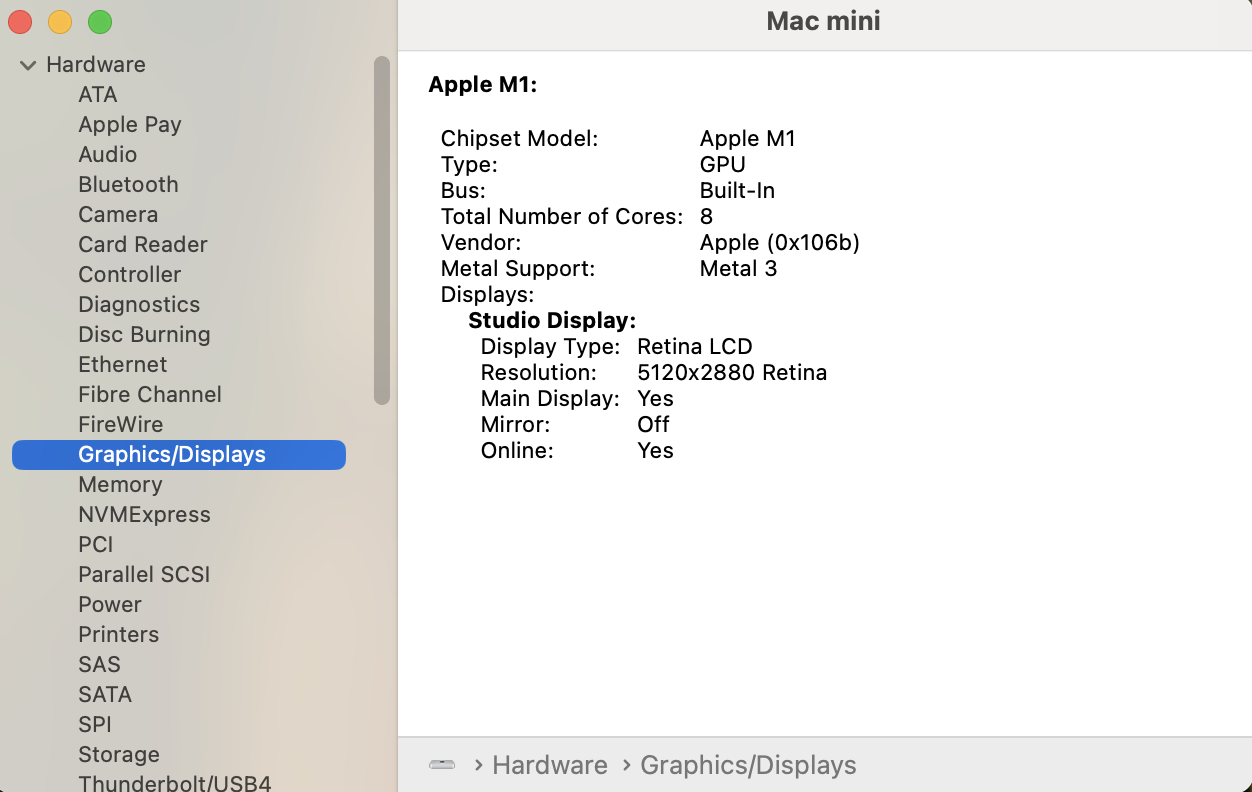Click the Resolution: label

539,372
